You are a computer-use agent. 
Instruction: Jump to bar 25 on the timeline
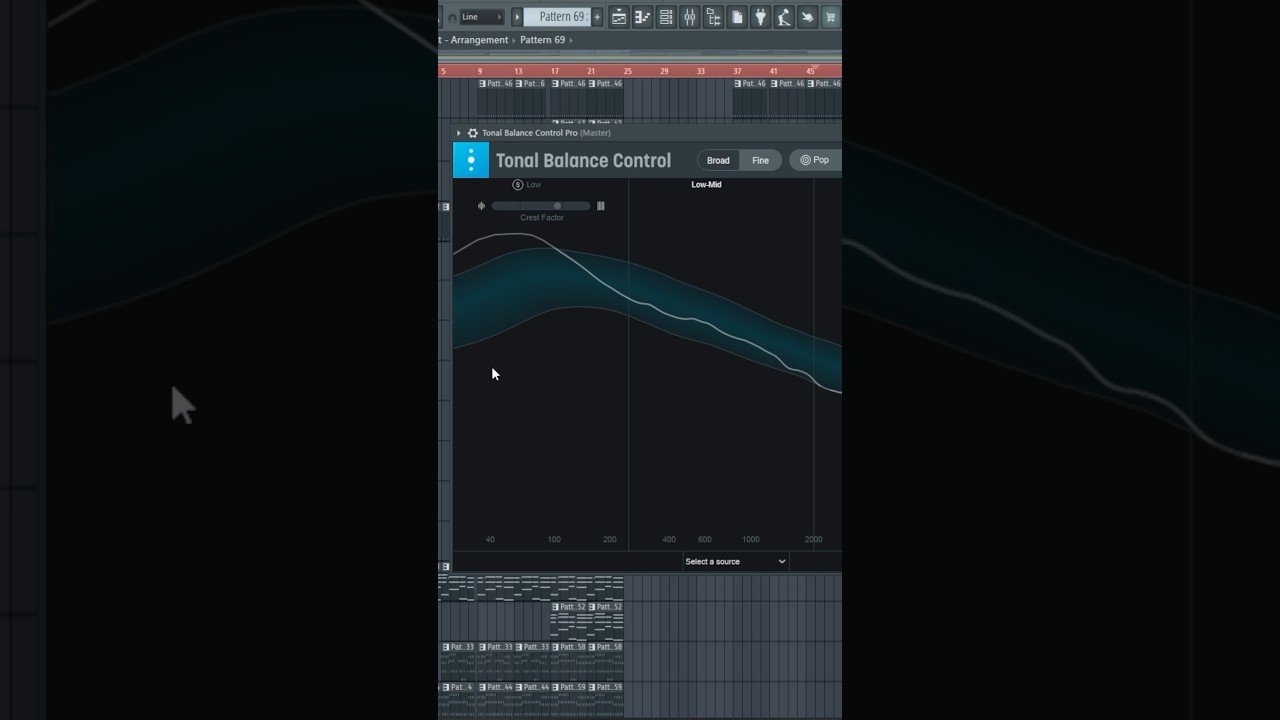click(x=628, y=71)
